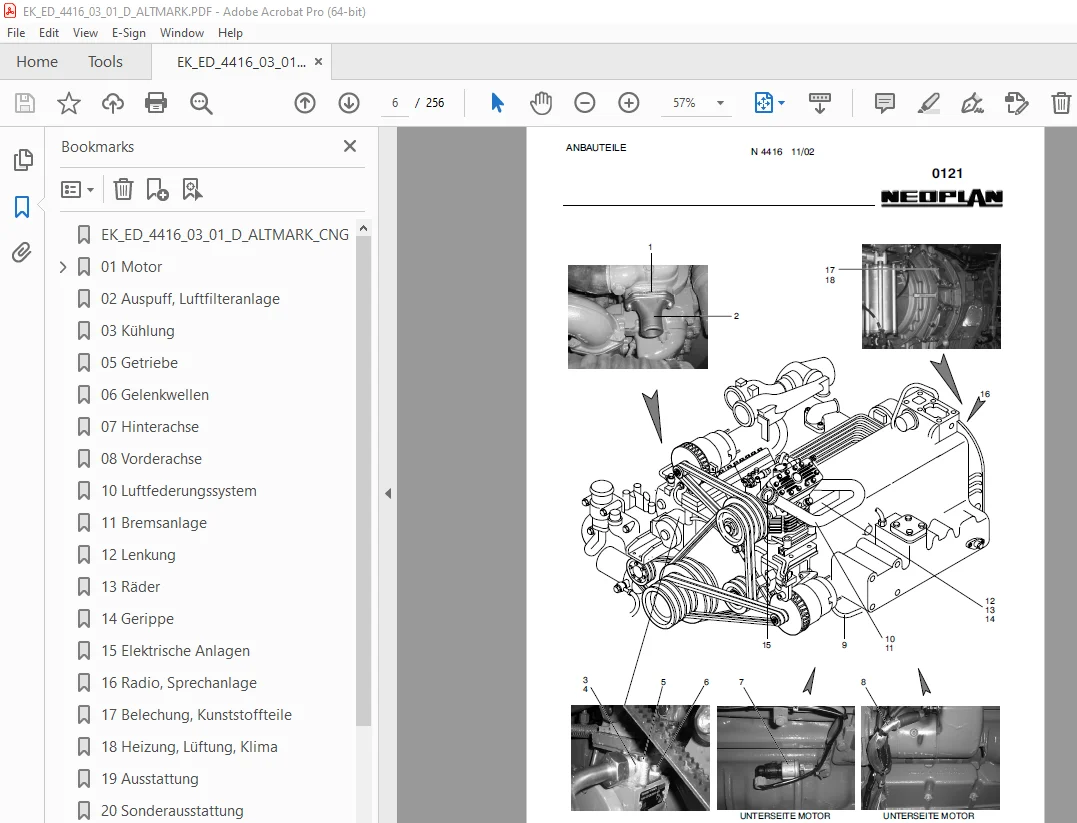Go to next page with down arrow
The image size is (1077, 823).
[349, 103]
